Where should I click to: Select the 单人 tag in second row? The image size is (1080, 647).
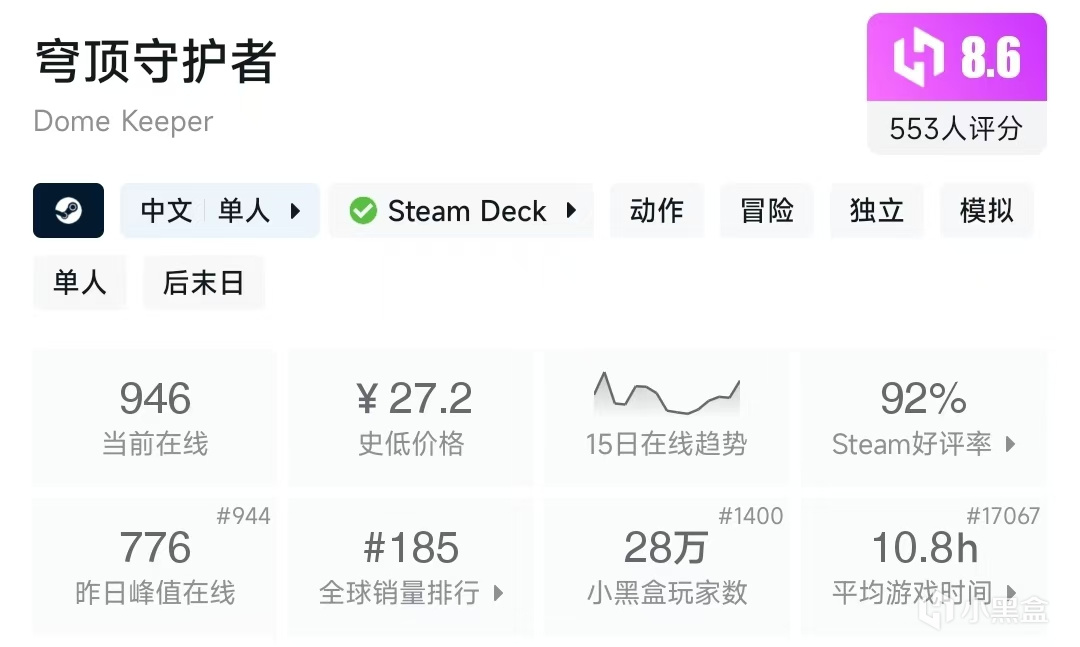tap(80, 283)
